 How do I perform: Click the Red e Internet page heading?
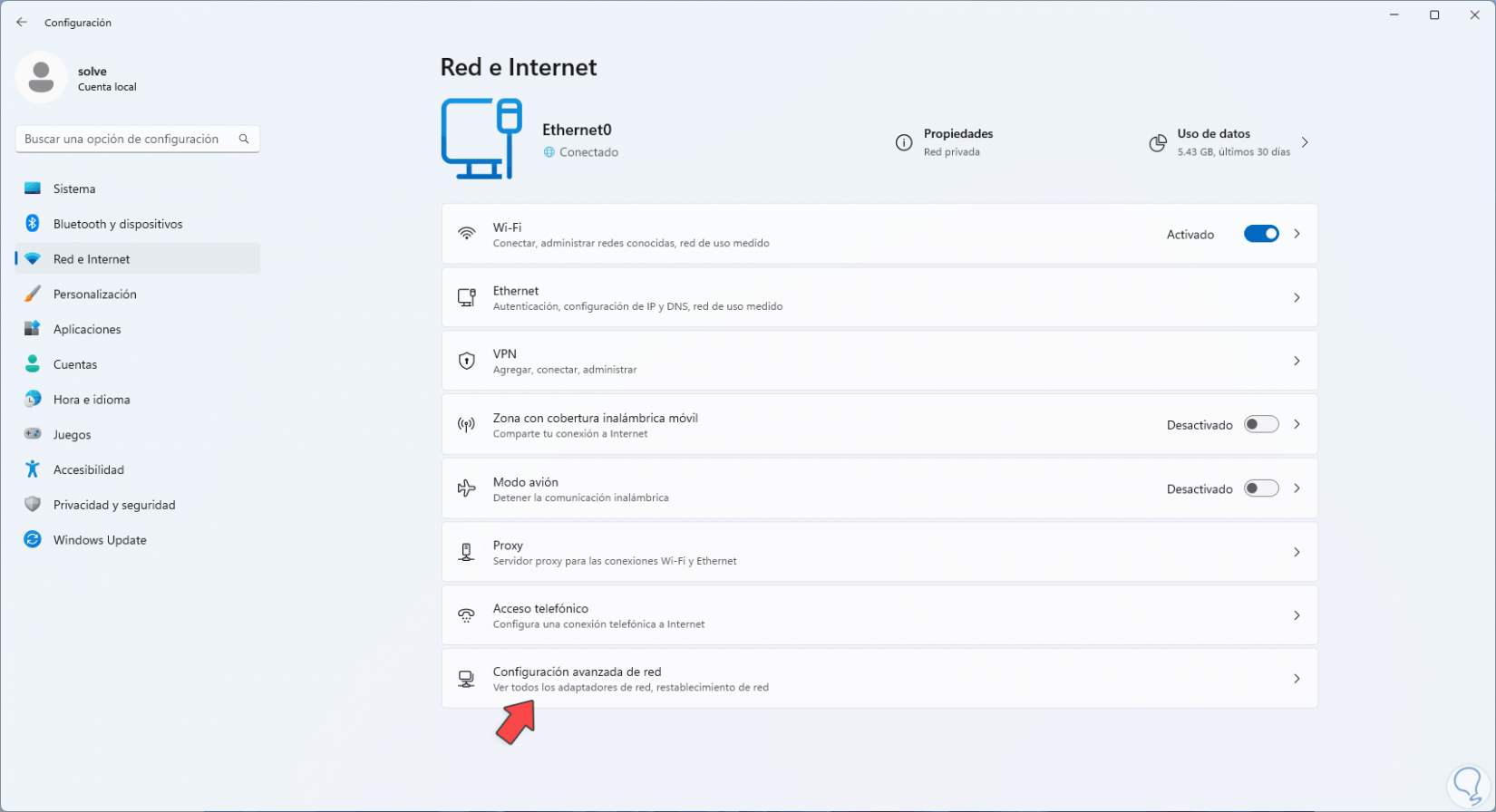pyautogui.click(x=519, y=67)
